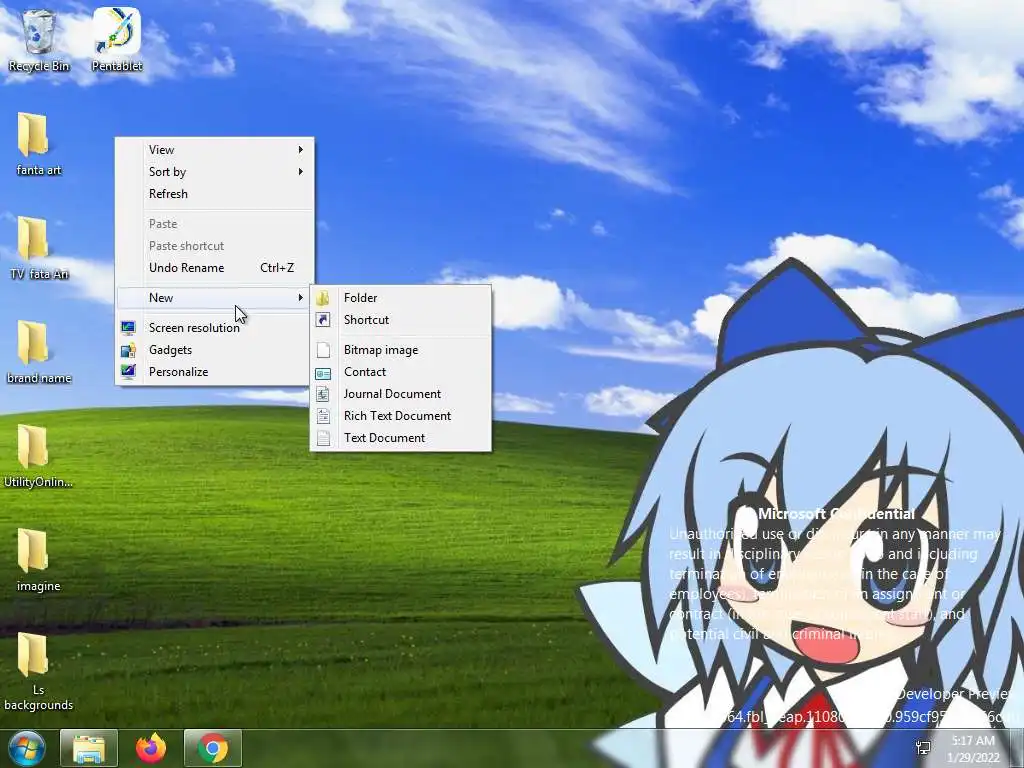Choose Screen resolution from the menu
This screenshot has height=768, width=1024.
[214, 328]
